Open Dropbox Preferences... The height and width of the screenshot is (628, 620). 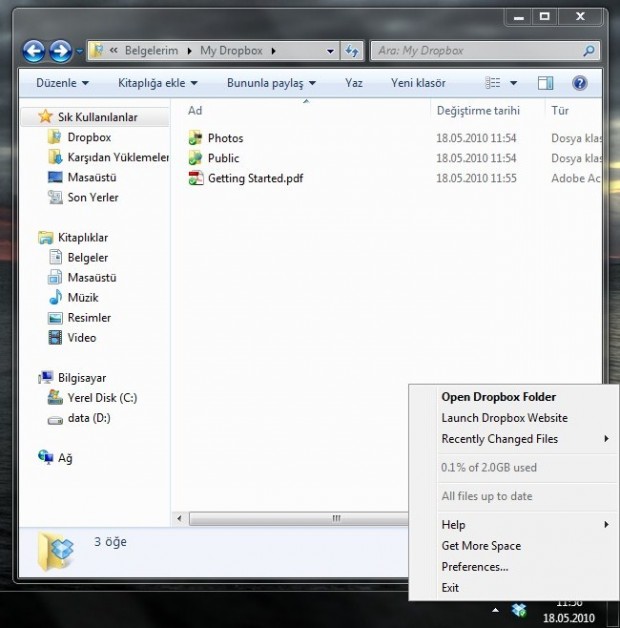tap(475, 567)
